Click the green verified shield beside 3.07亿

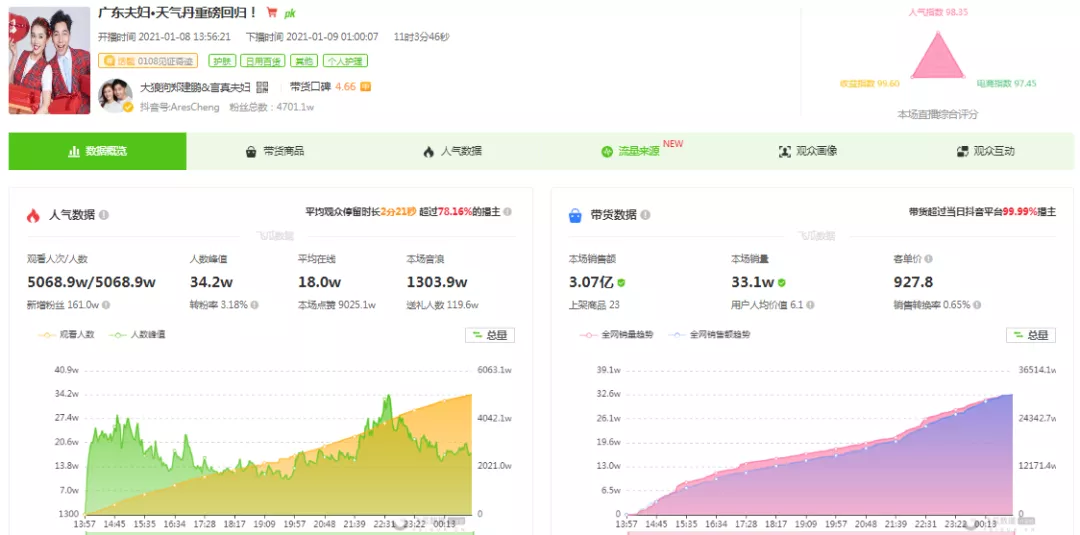[x=621, y=283]
